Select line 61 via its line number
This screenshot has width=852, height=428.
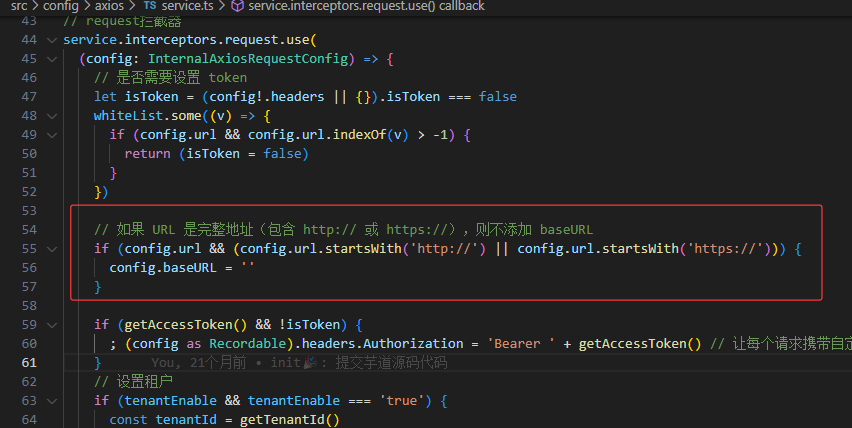[x=28, y=362]
